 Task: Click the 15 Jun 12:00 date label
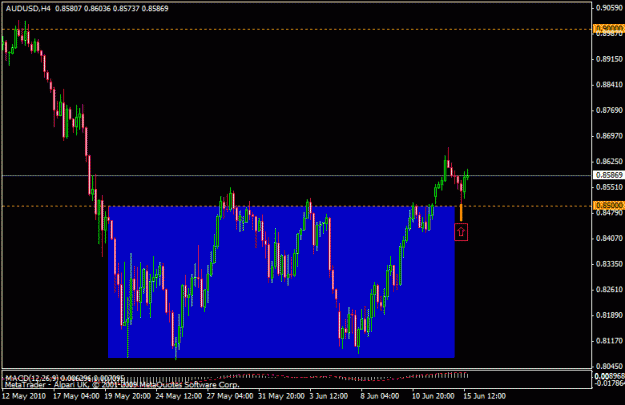[484, 396]
